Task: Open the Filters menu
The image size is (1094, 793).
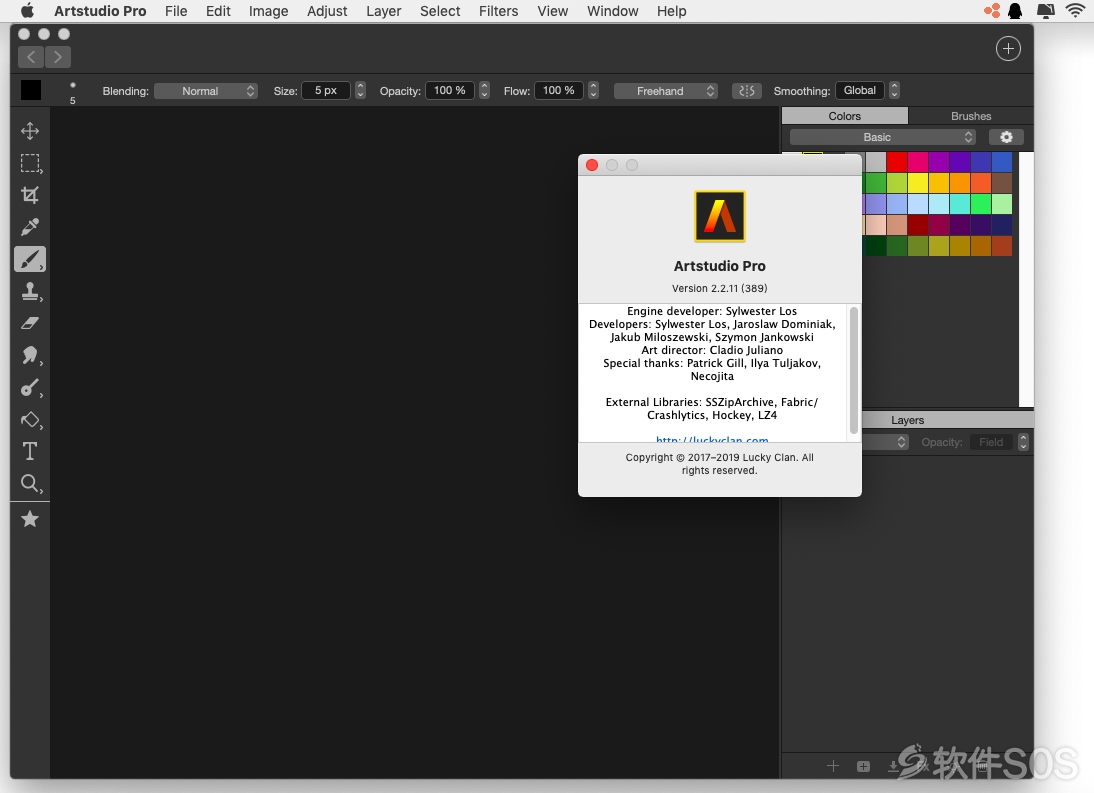Action: coord(498,10)
